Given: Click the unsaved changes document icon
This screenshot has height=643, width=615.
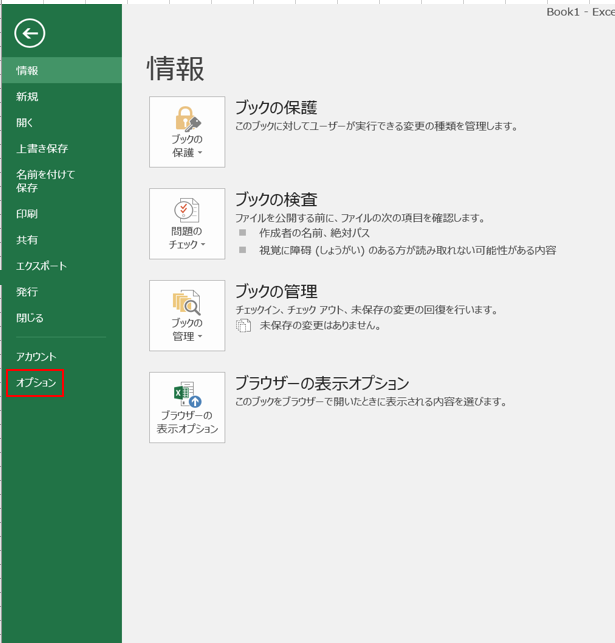Looking at the screenshot, I should pos(243,326).
